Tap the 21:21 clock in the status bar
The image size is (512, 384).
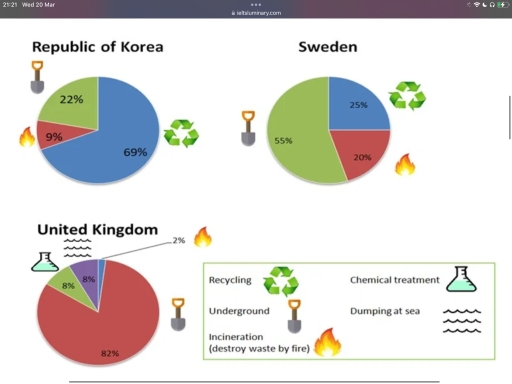point(10,5)
